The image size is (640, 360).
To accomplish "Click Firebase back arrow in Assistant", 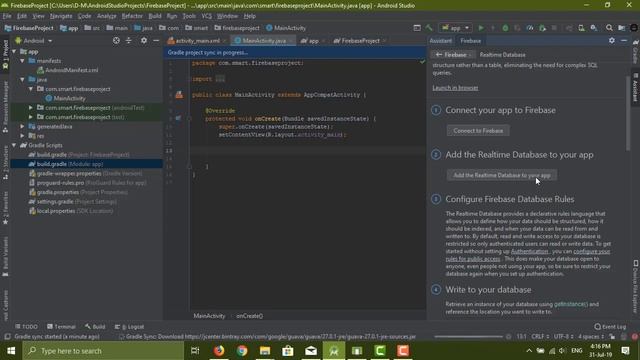I will pos(439,55).
